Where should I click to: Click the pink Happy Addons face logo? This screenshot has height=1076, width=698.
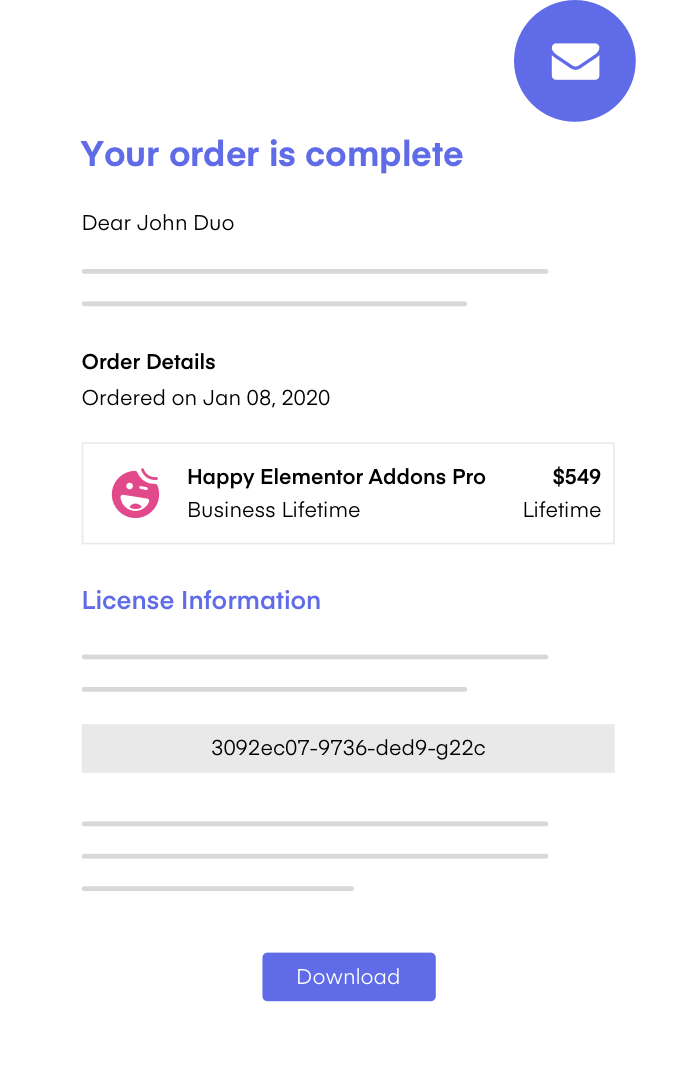pos(136,493)
